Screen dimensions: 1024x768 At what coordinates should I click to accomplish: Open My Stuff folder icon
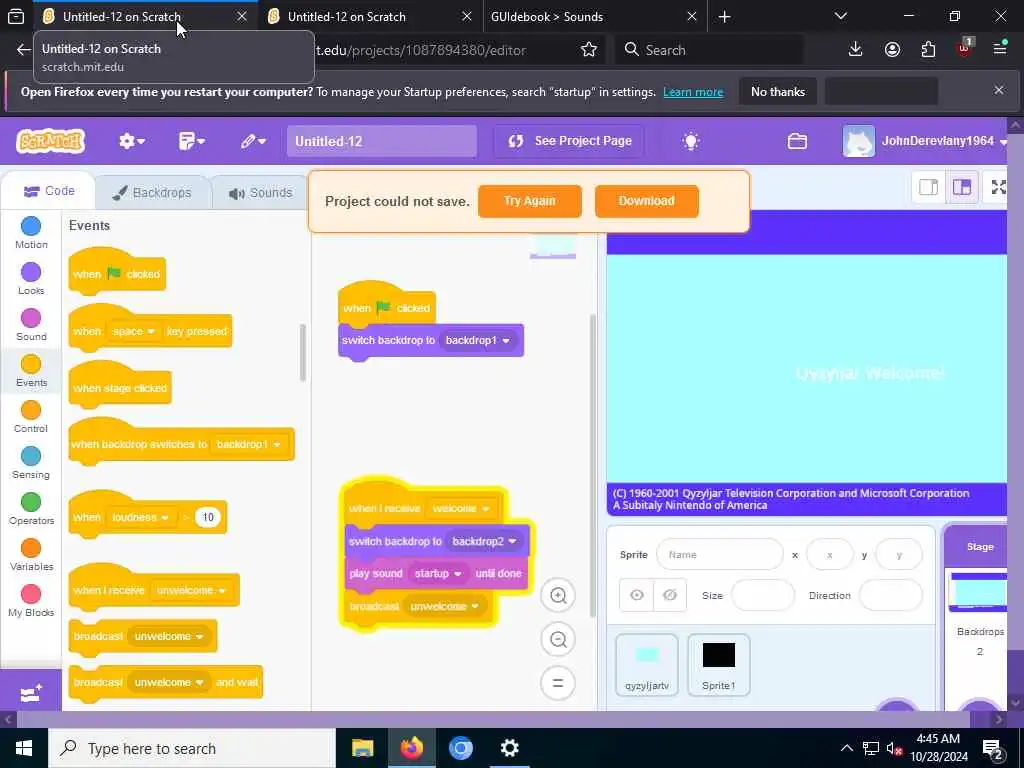click(x=797, y=141)
